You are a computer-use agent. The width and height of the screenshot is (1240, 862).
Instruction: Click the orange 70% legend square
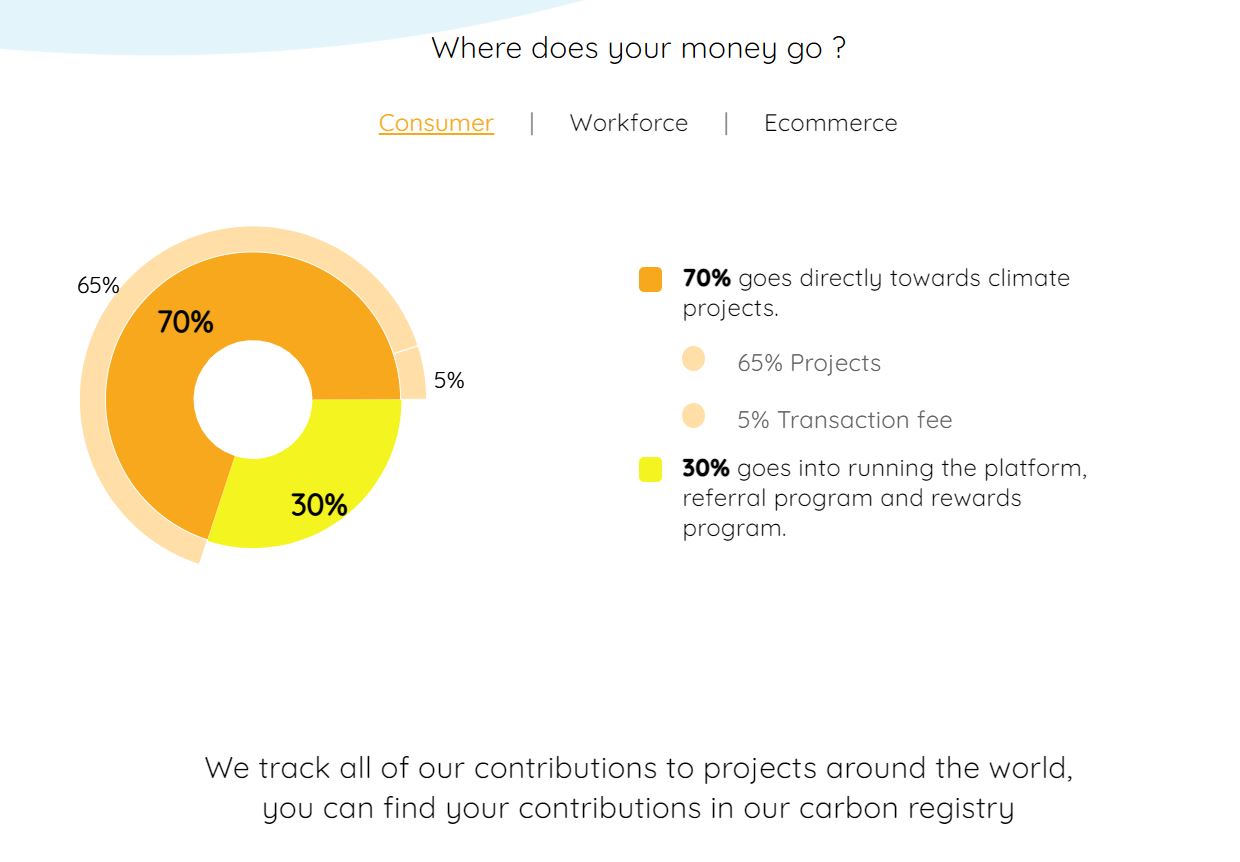point(650,279)
